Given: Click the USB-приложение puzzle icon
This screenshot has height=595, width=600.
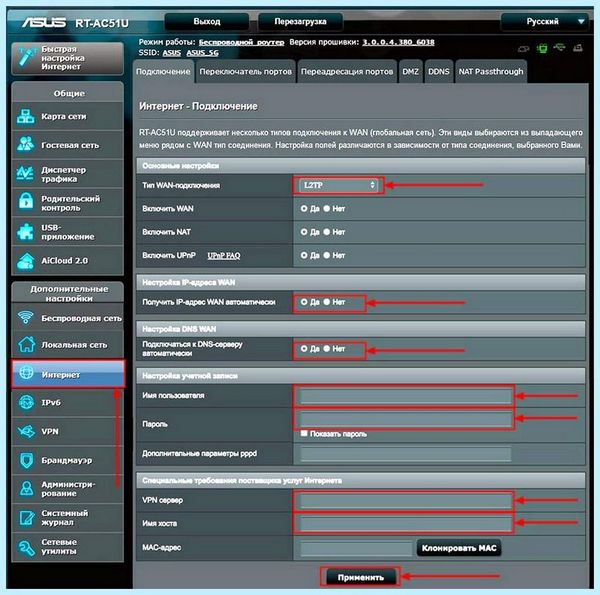Looking at the screenshot, I should 26,231.
